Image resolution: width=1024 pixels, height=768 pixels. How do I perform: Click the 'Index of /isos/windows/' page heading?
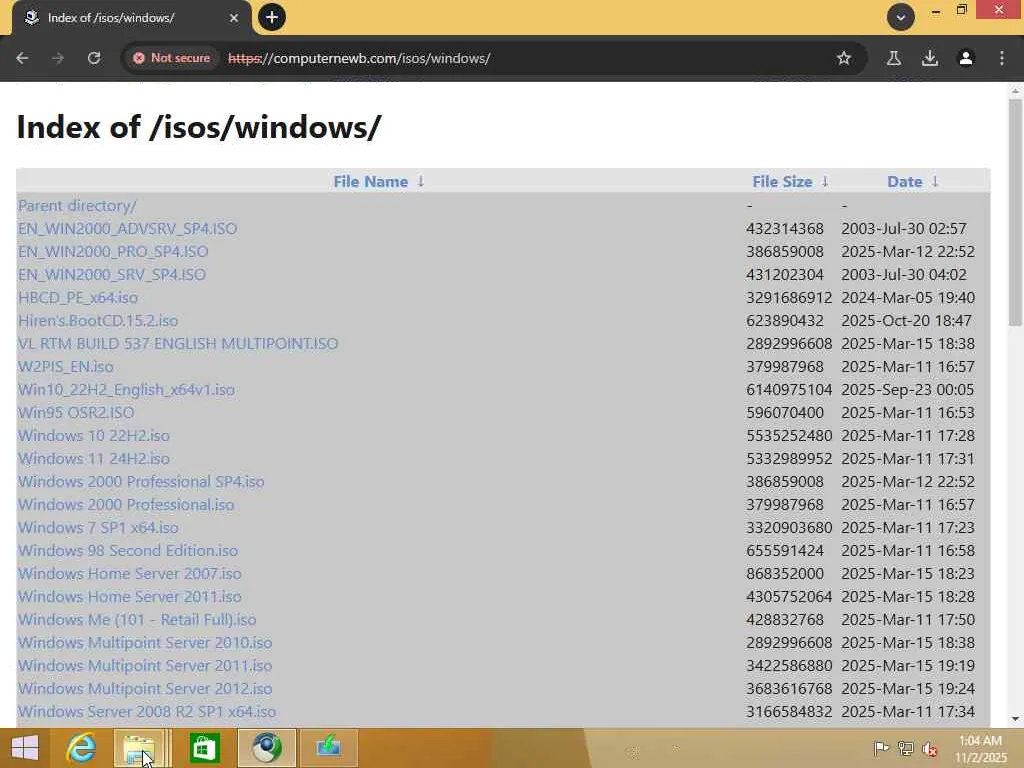pos(199,126)
